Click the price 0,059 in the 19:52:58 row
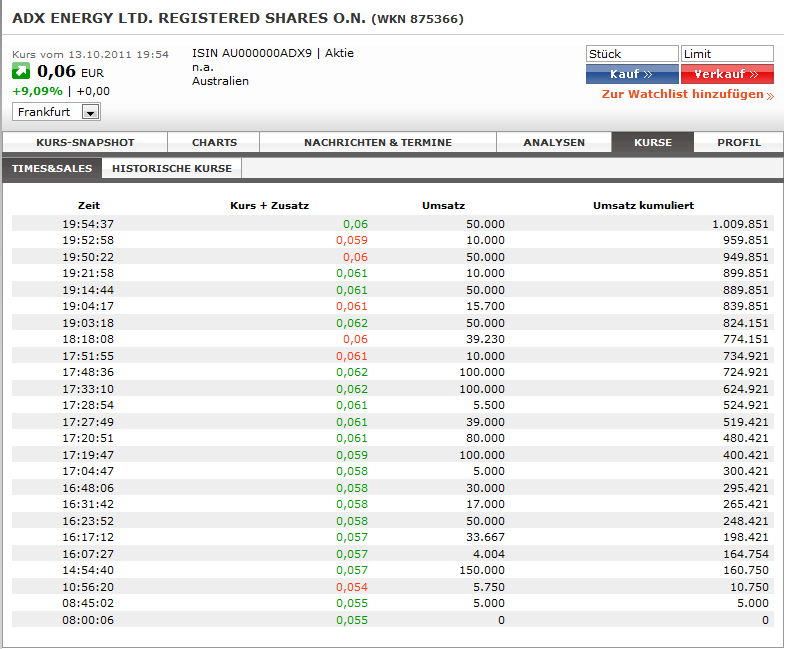This screenshot has height=649, width=787. [352, 240]
